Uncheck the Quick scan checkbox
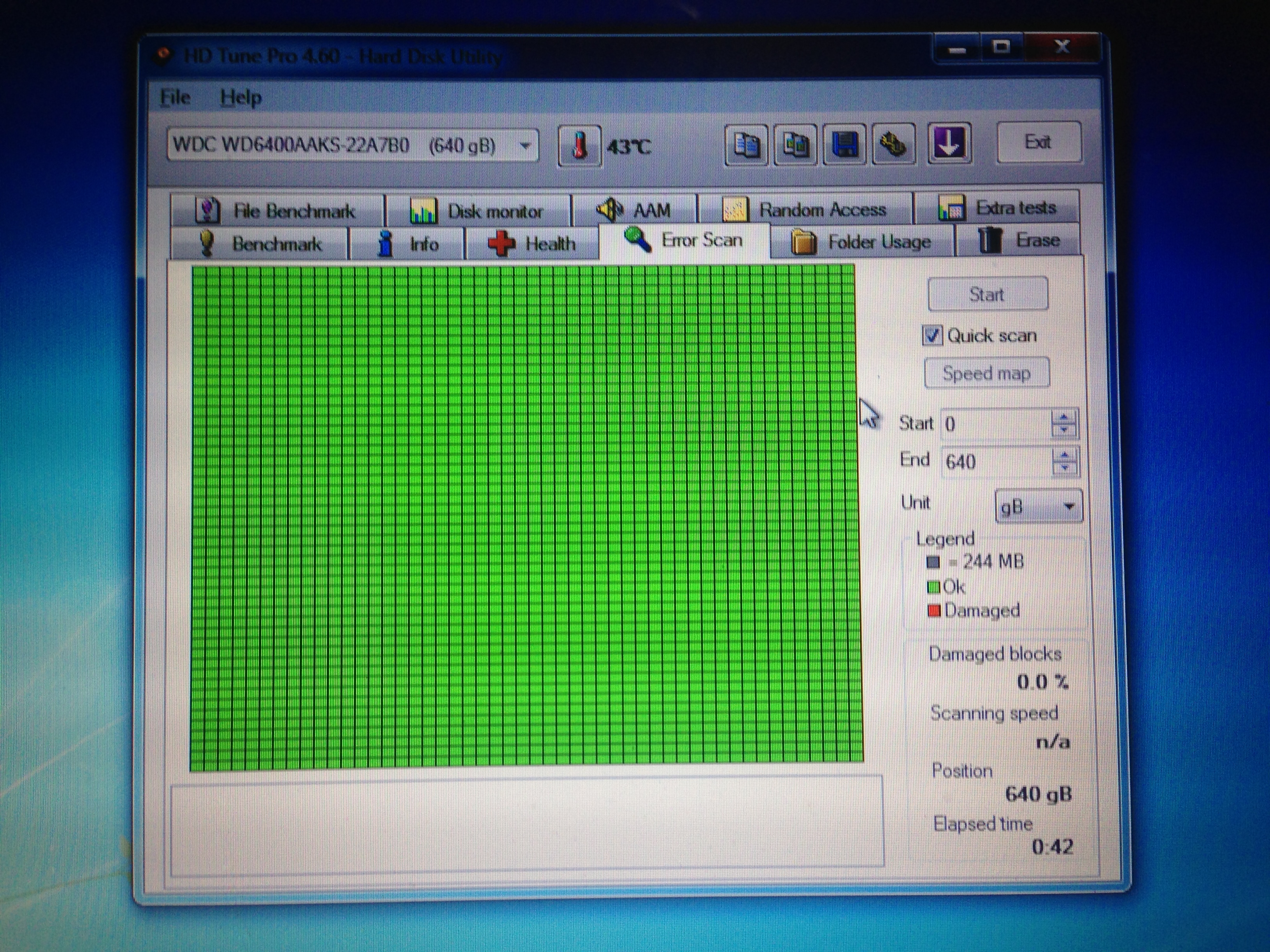Viewport: 1270px width, 952px height. 932,335
